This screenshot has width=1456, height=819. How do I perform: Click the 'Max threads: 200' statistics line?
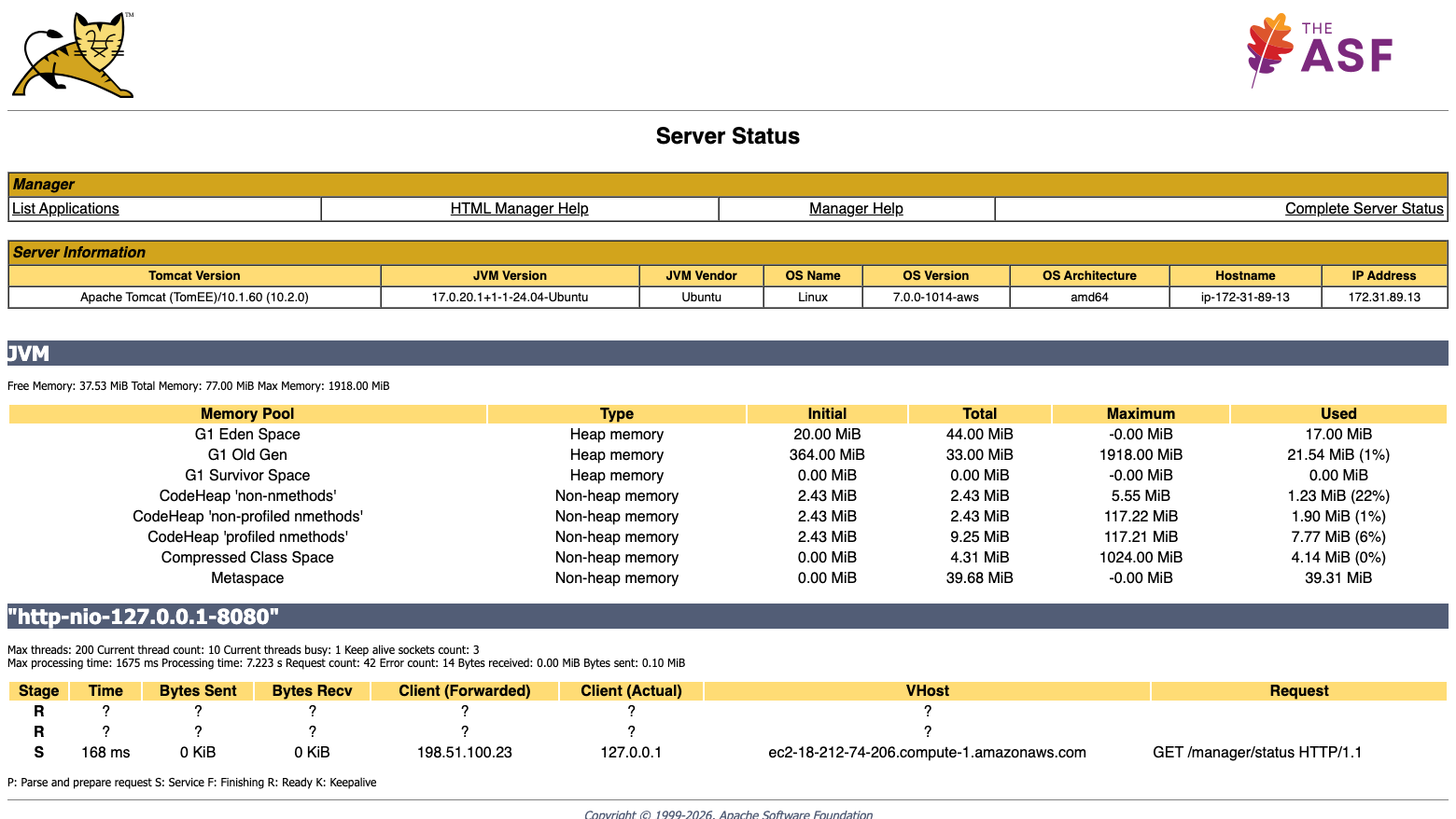pyautogui.click(x=243, y=650)
